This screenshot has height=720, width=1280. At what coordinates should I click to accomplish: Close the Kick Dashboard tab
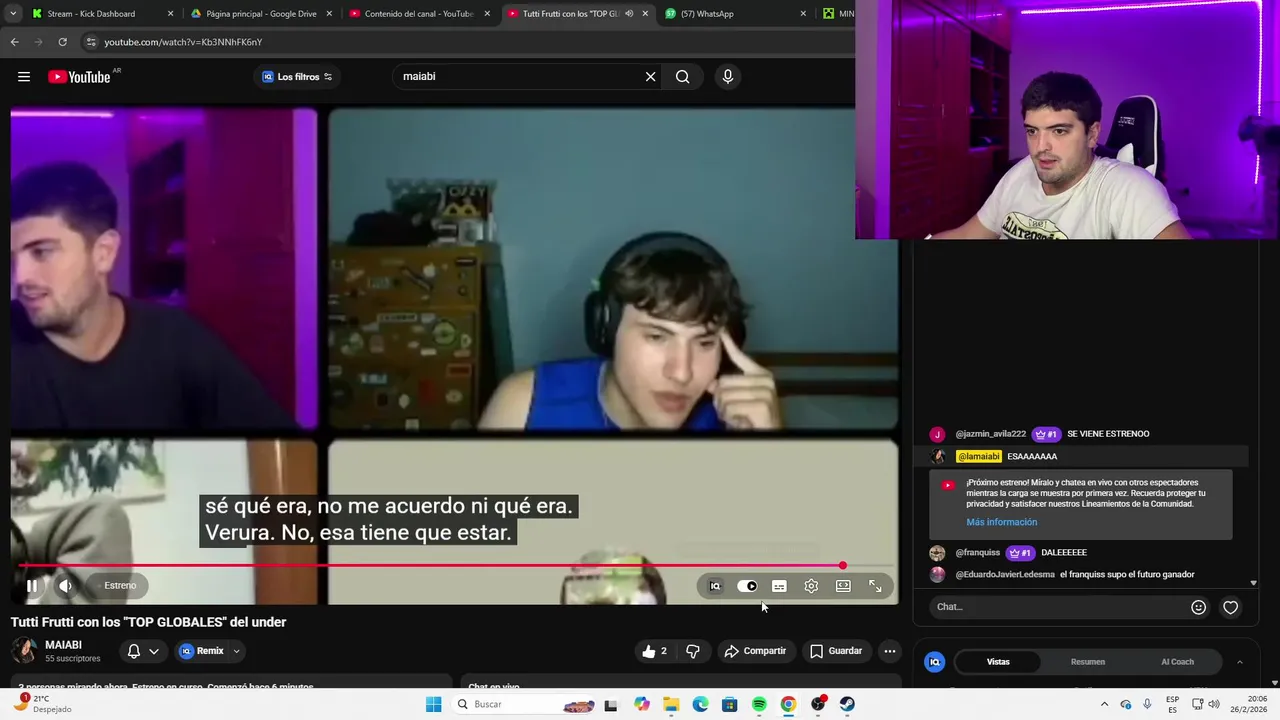tap(170, 14)
